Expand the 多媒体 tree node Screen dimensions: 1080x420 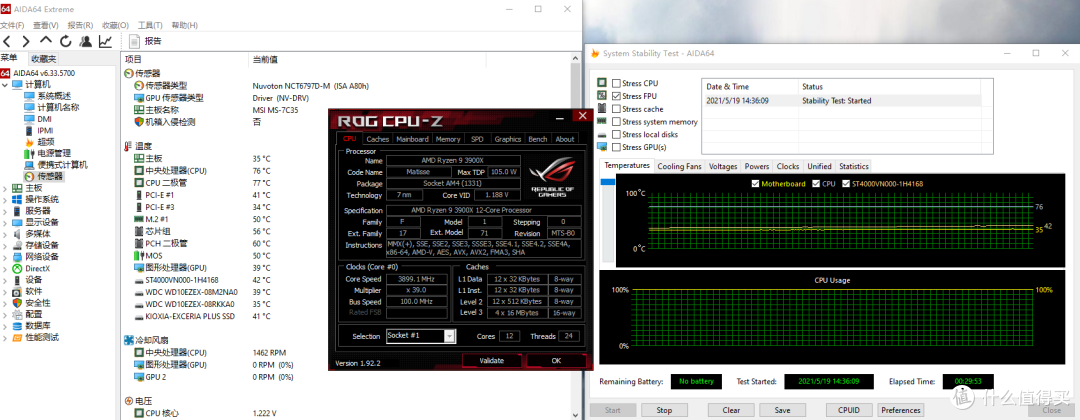click(6, 234)
